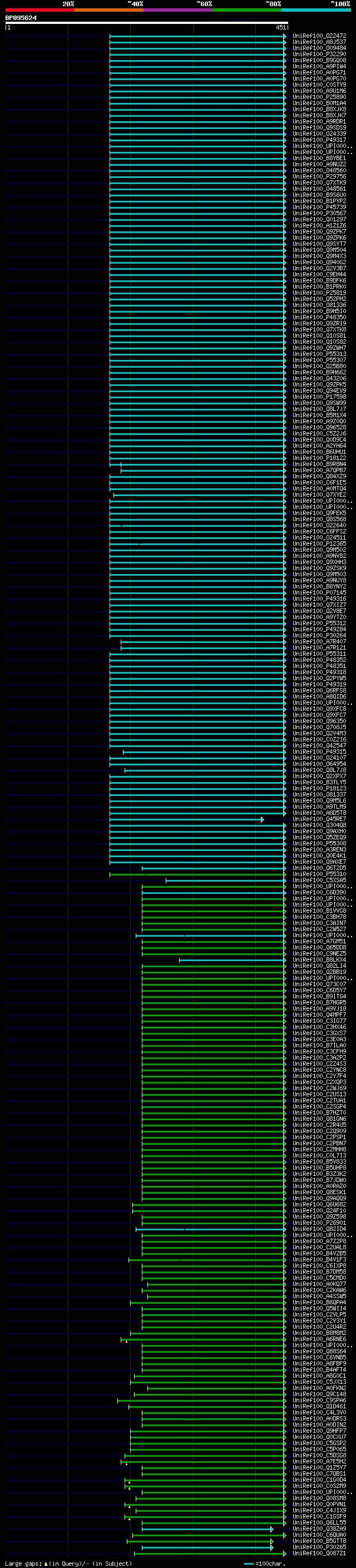The height and width of the screenshot is (1568, 356).
Task: Click the purple ~60% identity legend bar
Action: [179, 10]
